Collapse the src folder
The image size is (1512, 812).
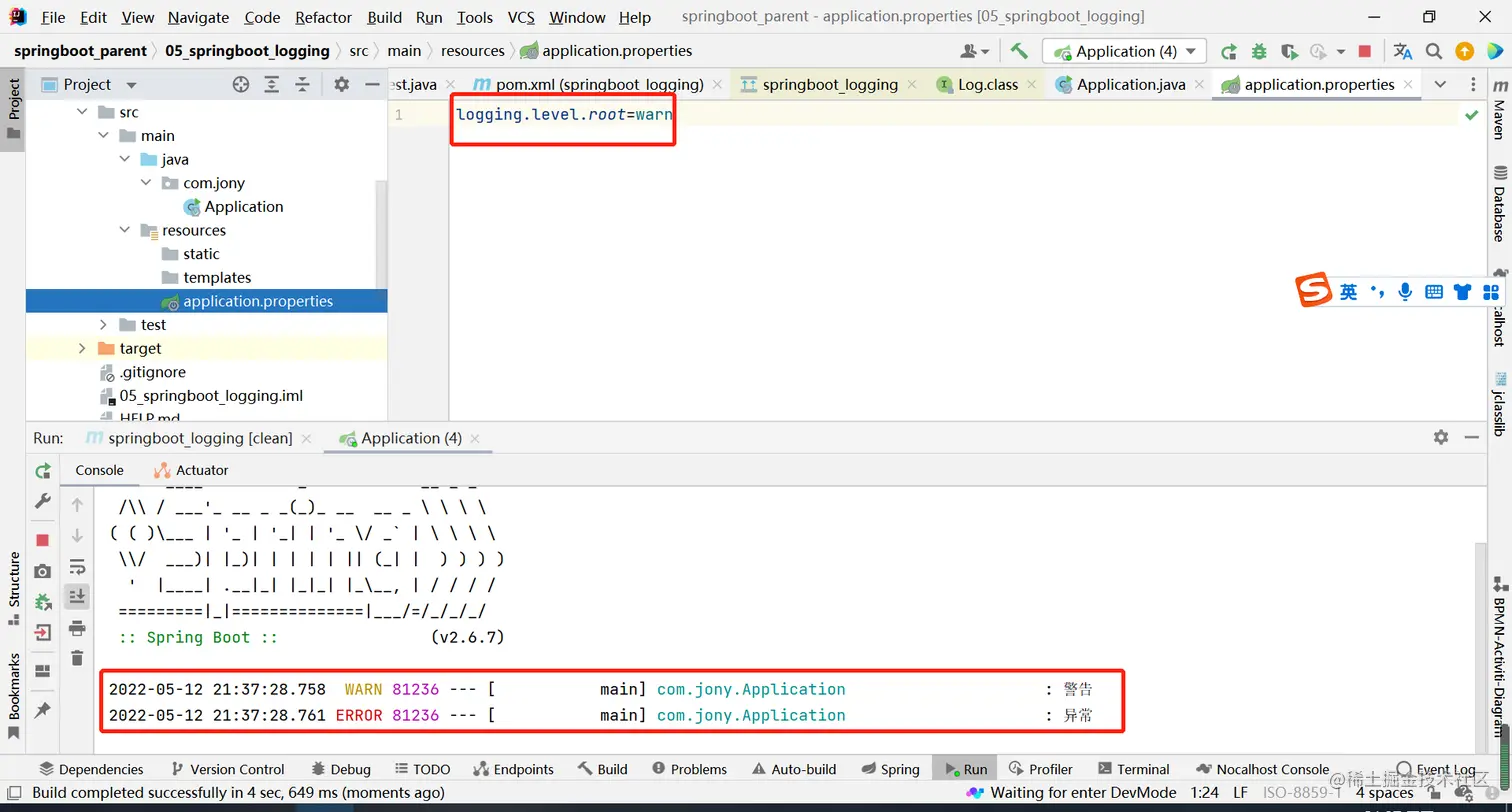[82, 112]
